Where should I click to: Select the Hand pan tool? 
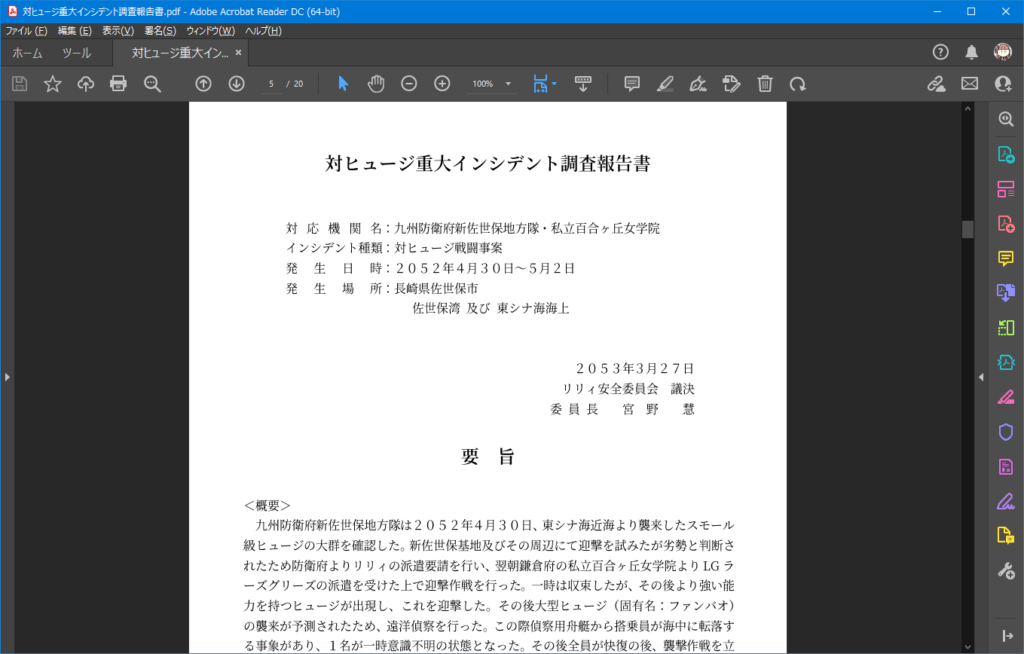[x=376, y=84]
